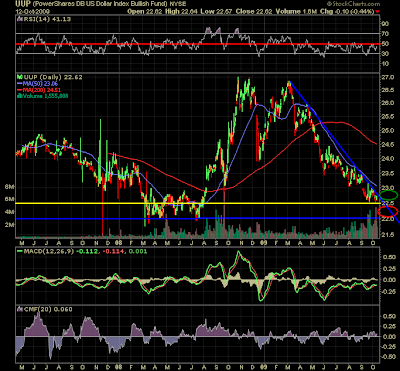Click the Volume 1,555,808 legend text

click(44, 96)
